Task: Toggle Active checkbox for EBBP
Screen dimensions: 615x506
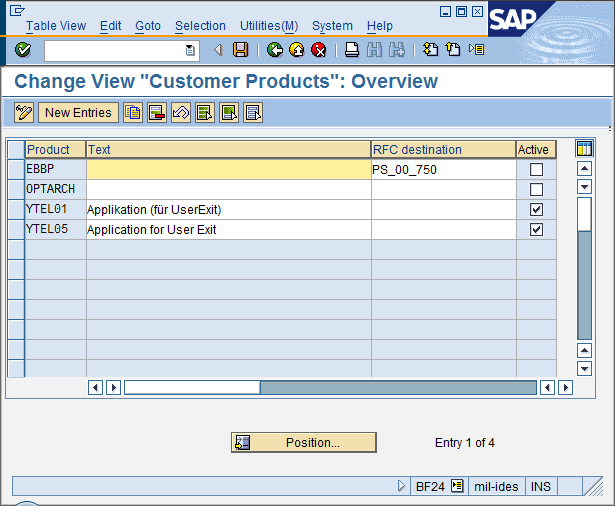Action: [x=536, y=169]
